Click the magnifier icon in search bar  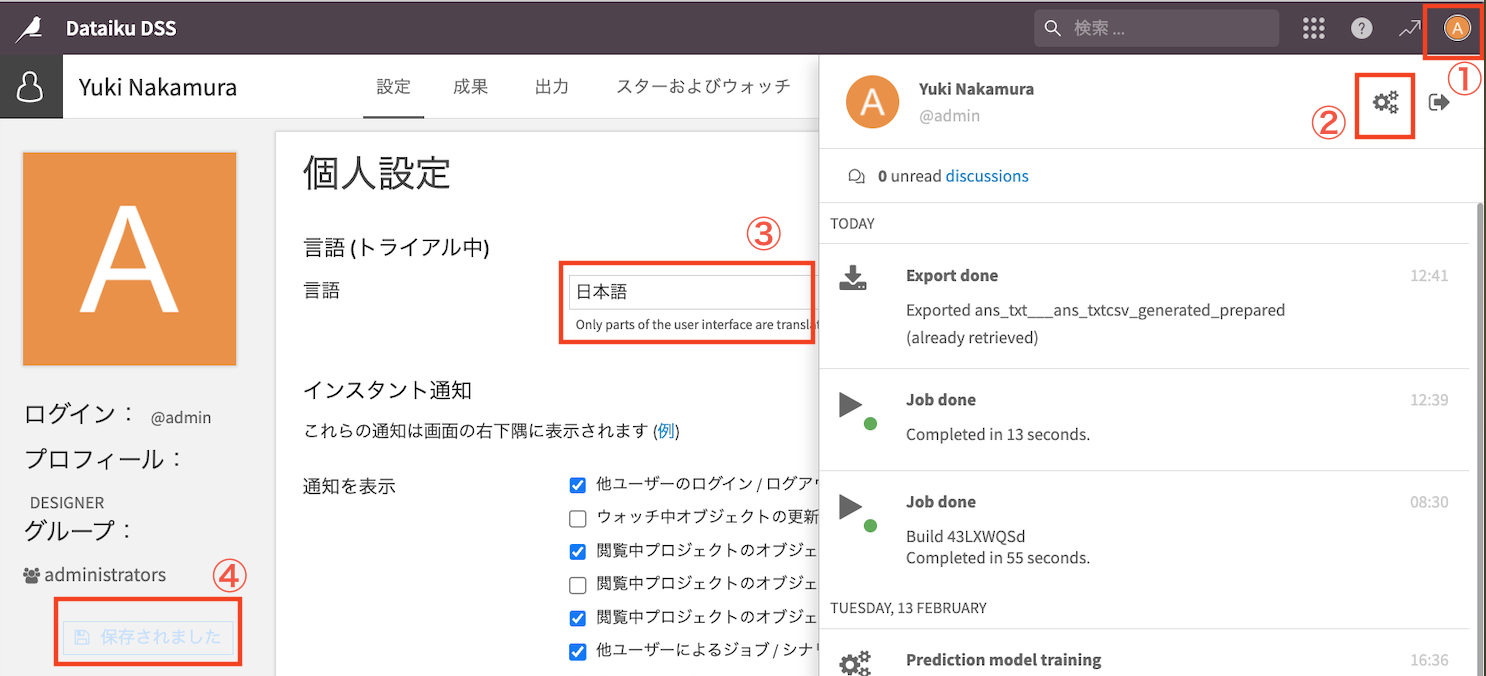pyautogui.click(x=1052, y=28)
